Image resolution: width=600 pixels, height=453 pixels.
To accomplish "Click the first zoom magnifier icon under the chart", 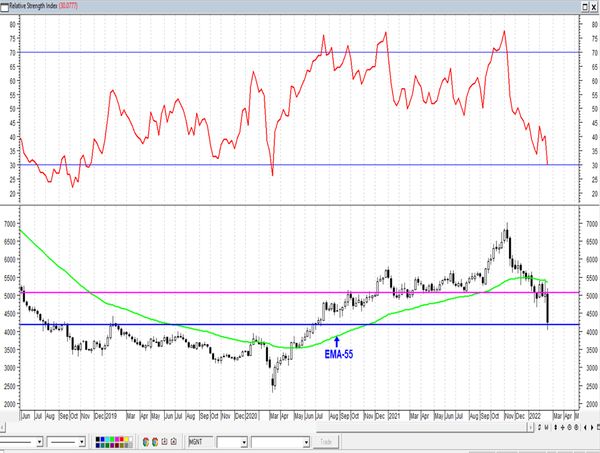I will point(569,427).
